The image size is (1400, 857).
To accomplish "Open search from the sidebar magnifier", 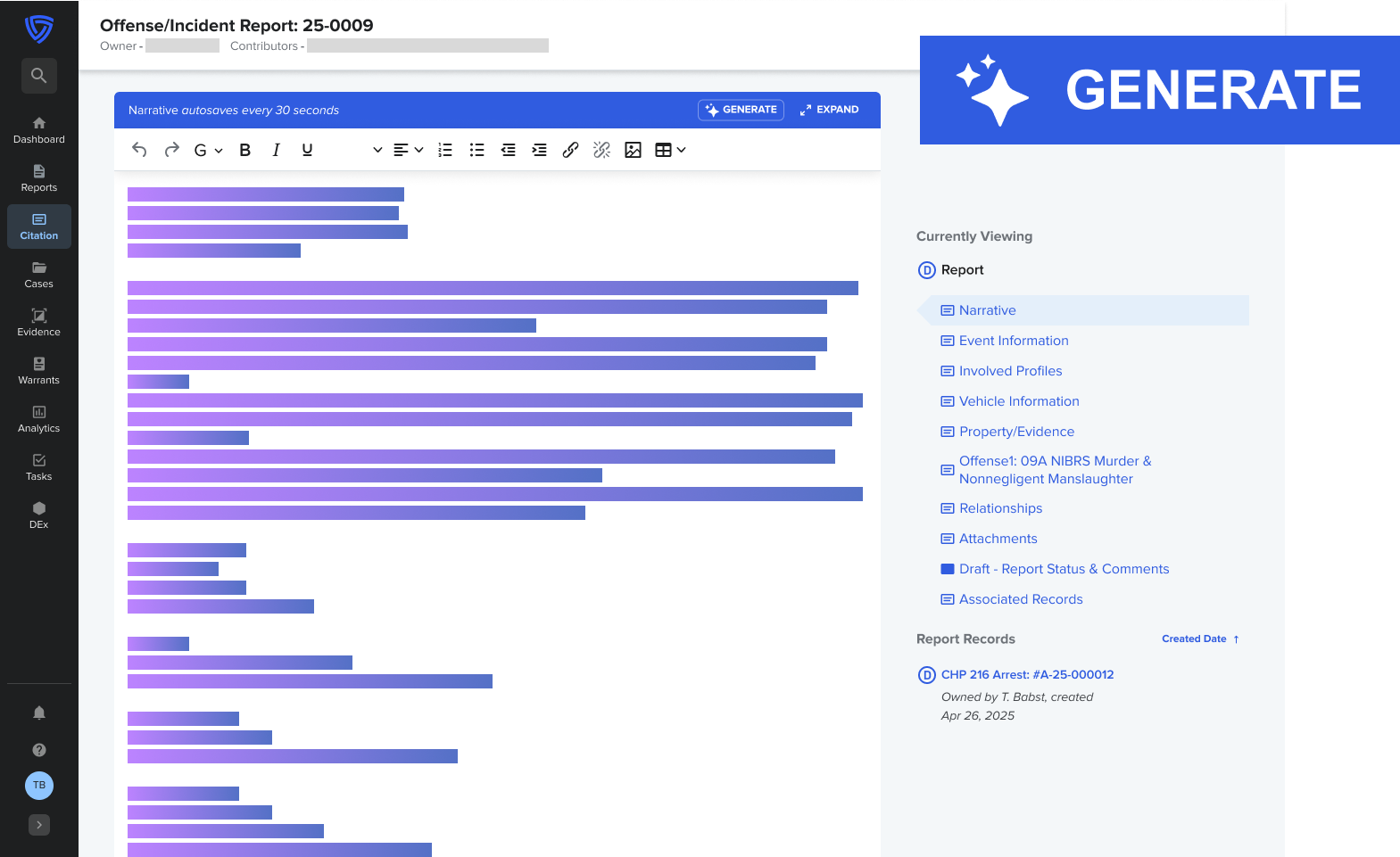I will pyautogui.click(x=39, y=76).
